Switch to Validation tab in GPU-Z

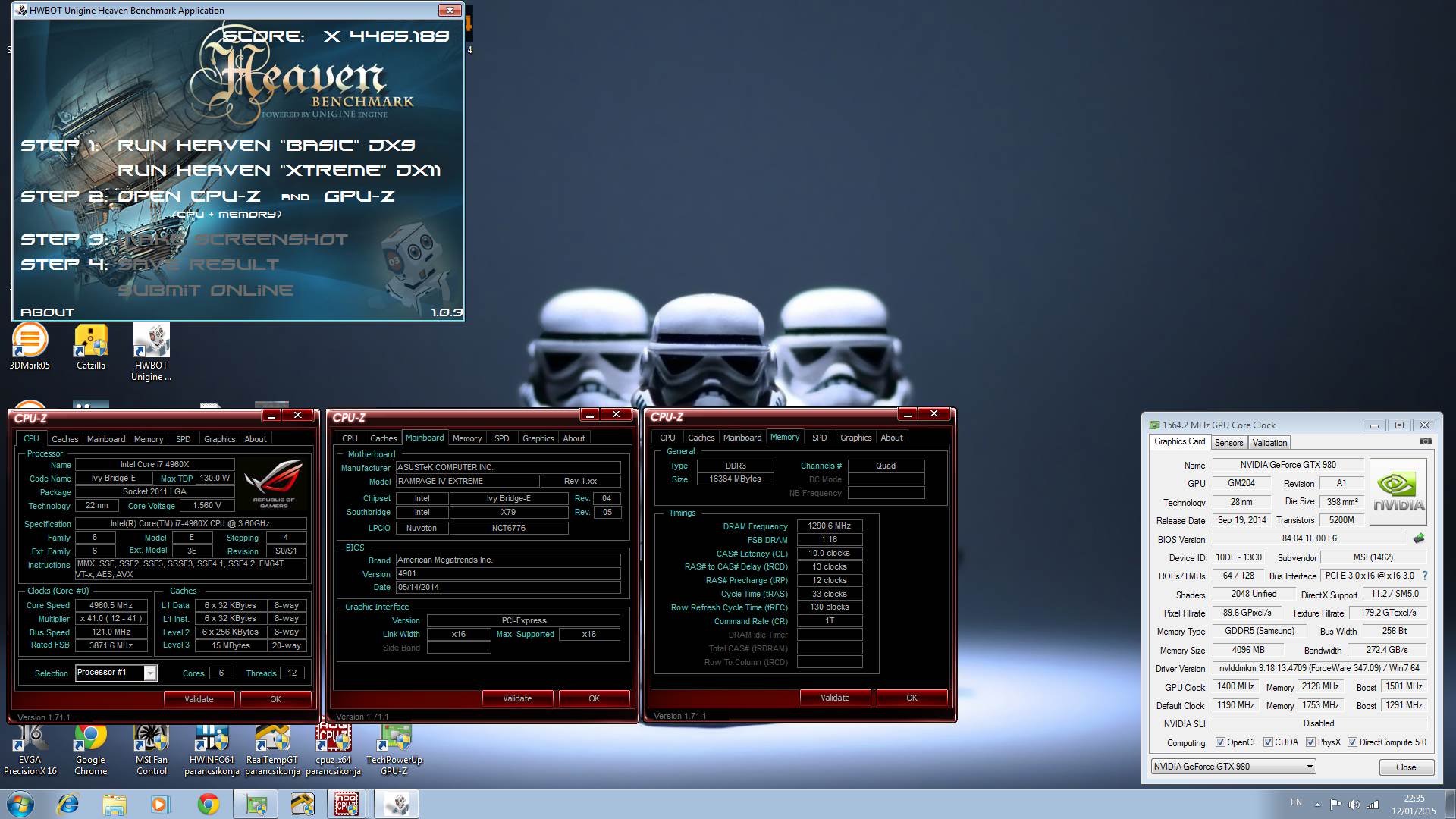pos(1269,443)
